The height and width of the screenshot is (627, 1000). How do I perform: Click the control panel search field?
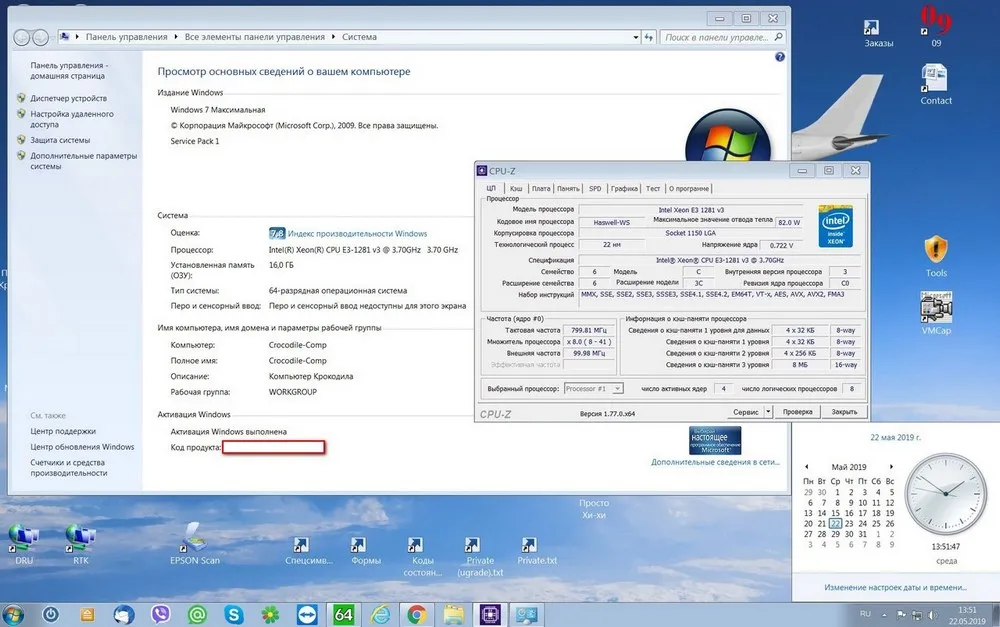tap(722, 38)
